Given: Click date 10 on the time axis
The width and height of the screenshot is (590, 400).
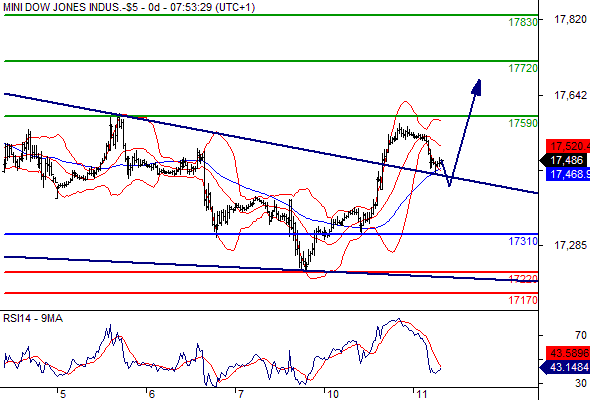Looking at the screenshot, I should click(333, 394).
